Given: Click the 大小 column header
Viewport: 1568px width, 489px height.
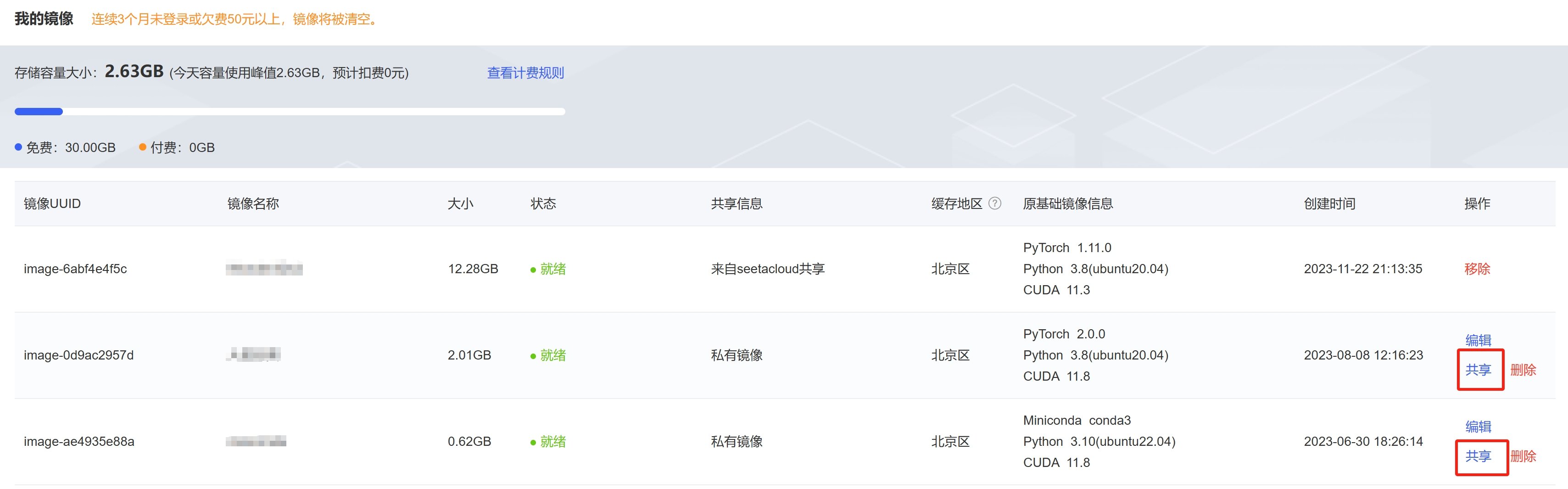Looking at the screenshot, I should pos(460,203).
